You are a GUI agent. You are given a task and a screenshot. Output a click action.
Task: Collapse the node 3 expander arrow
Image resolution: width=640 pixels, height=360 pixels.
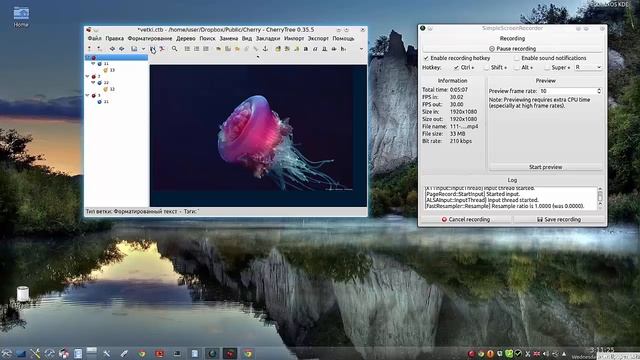[x=87, y=95]
